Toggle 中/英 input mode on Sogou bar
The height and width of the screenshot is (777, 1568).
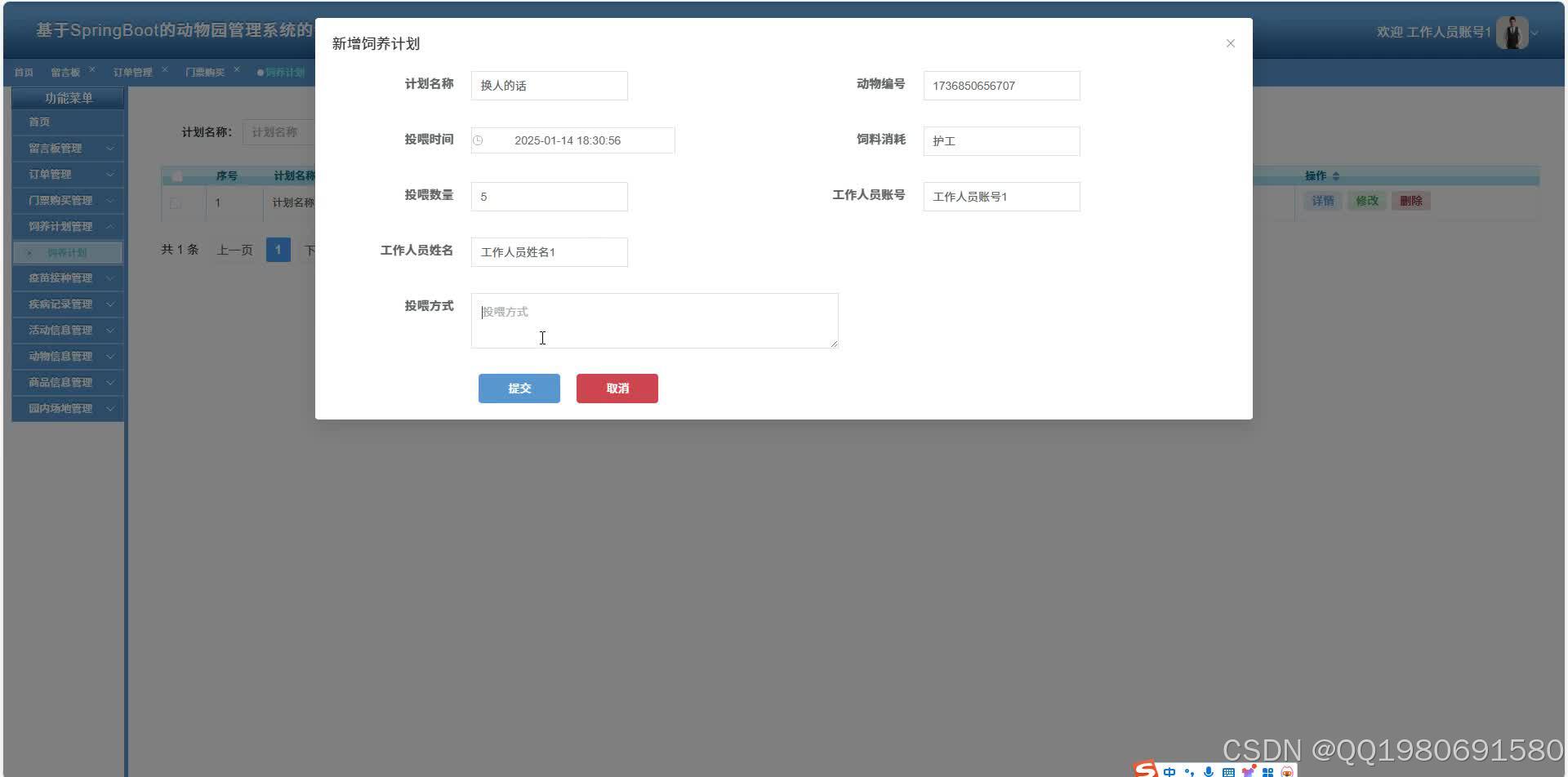1169,772
